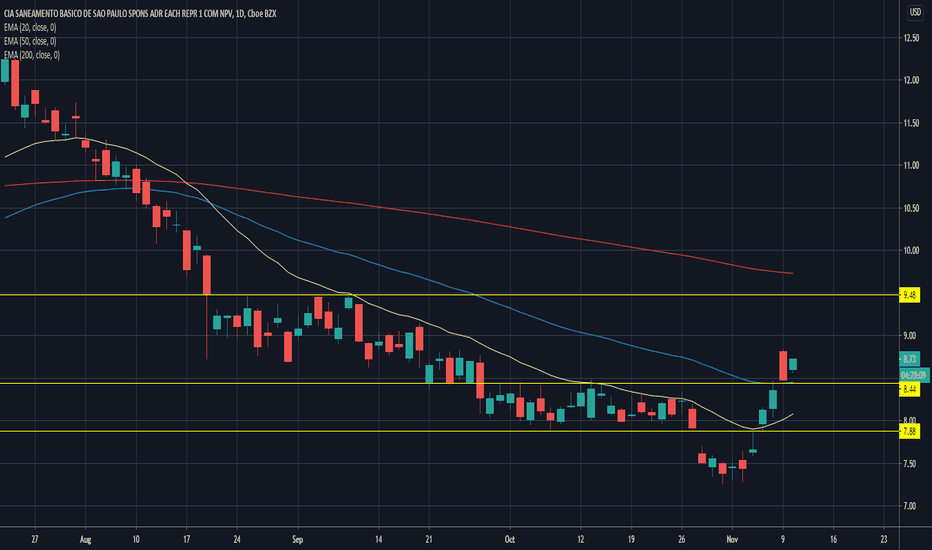Click the yellow 8.44 price label
Image resolution: width=932 pixels, height=550 pixels.
(910, 389)
